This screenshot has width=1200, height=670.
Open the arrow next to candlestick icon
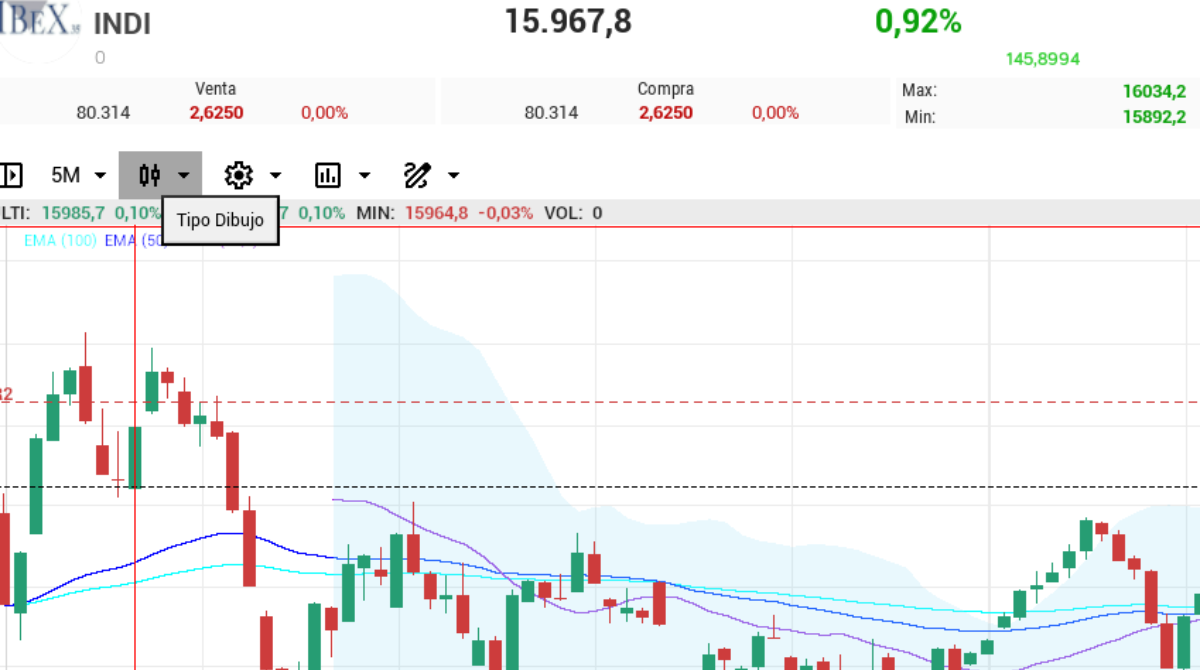tap(184, 176)
